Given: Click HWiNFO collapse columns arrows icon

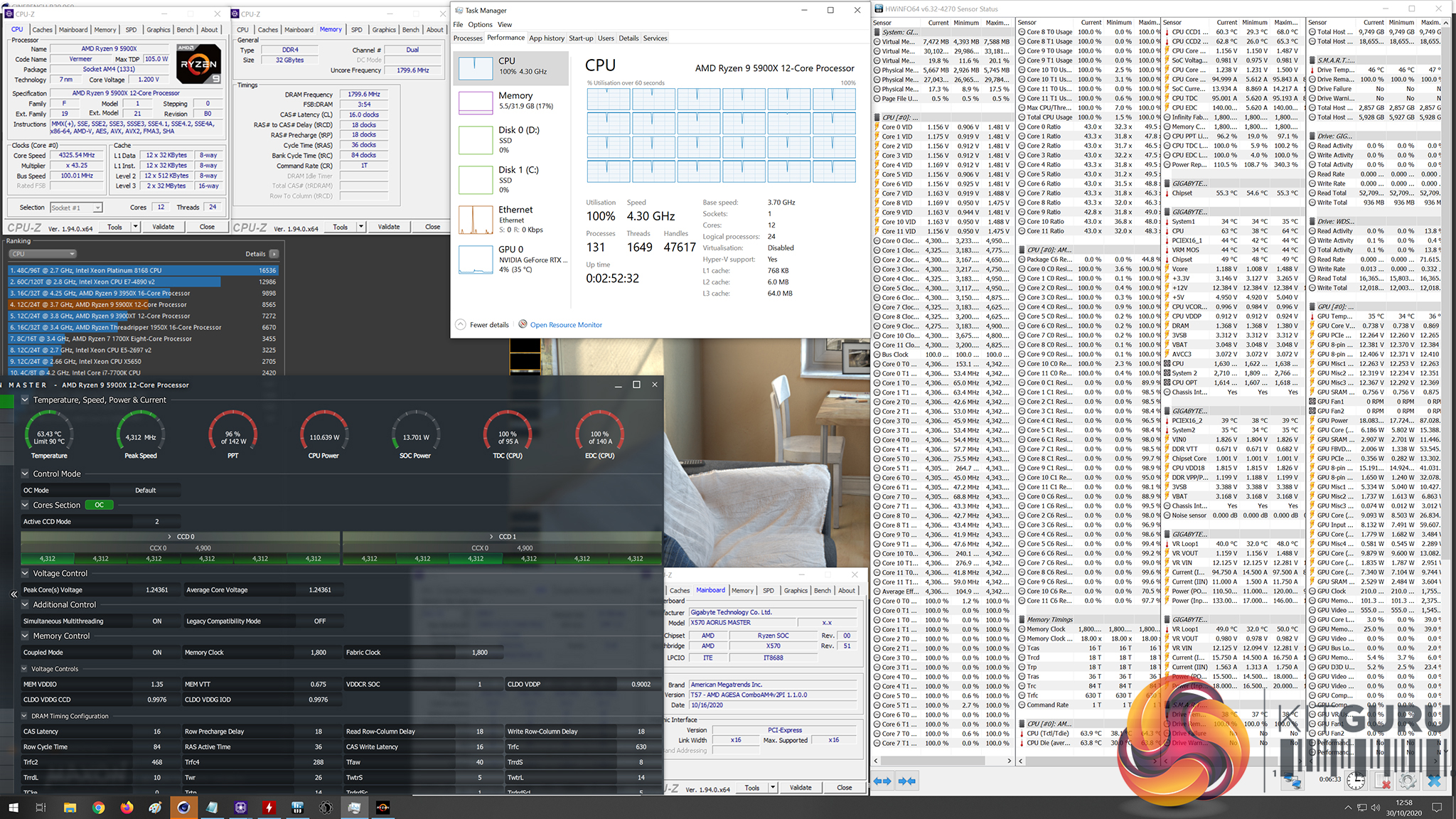Looking at the screenshot, I should (x=907, y=781).
